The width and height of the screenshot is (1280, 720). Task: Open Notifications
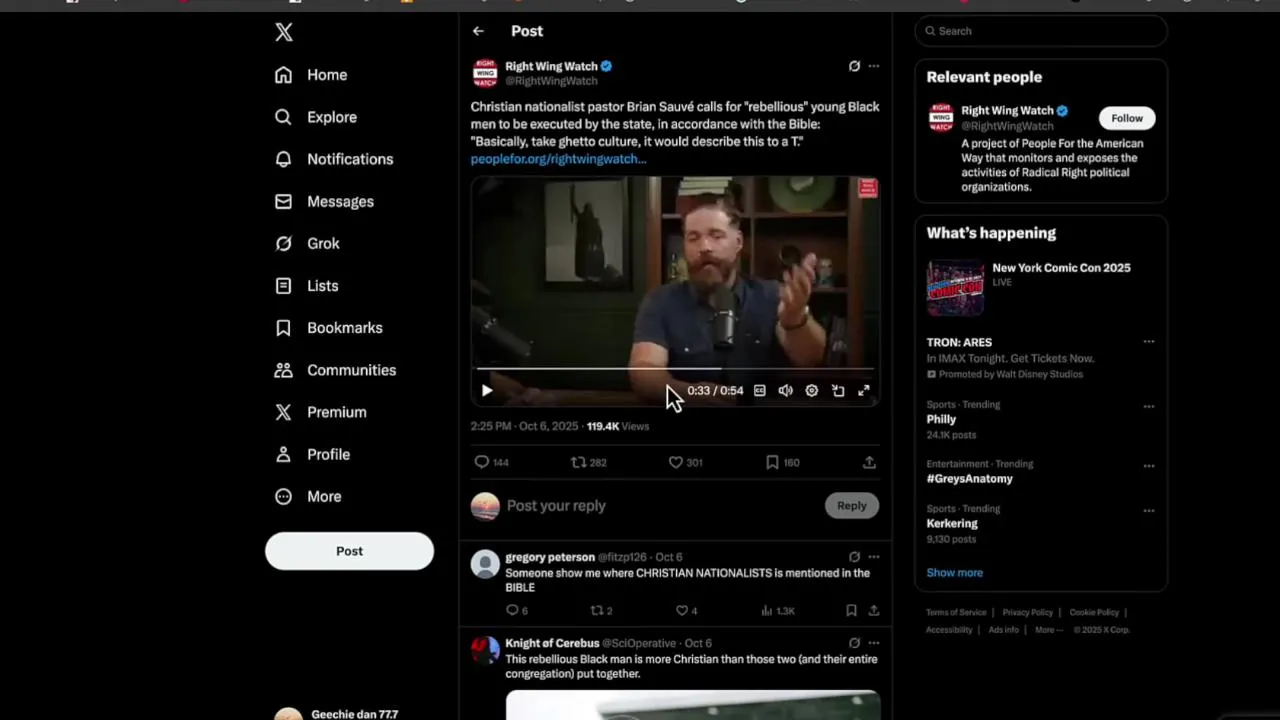coord(334,159)
